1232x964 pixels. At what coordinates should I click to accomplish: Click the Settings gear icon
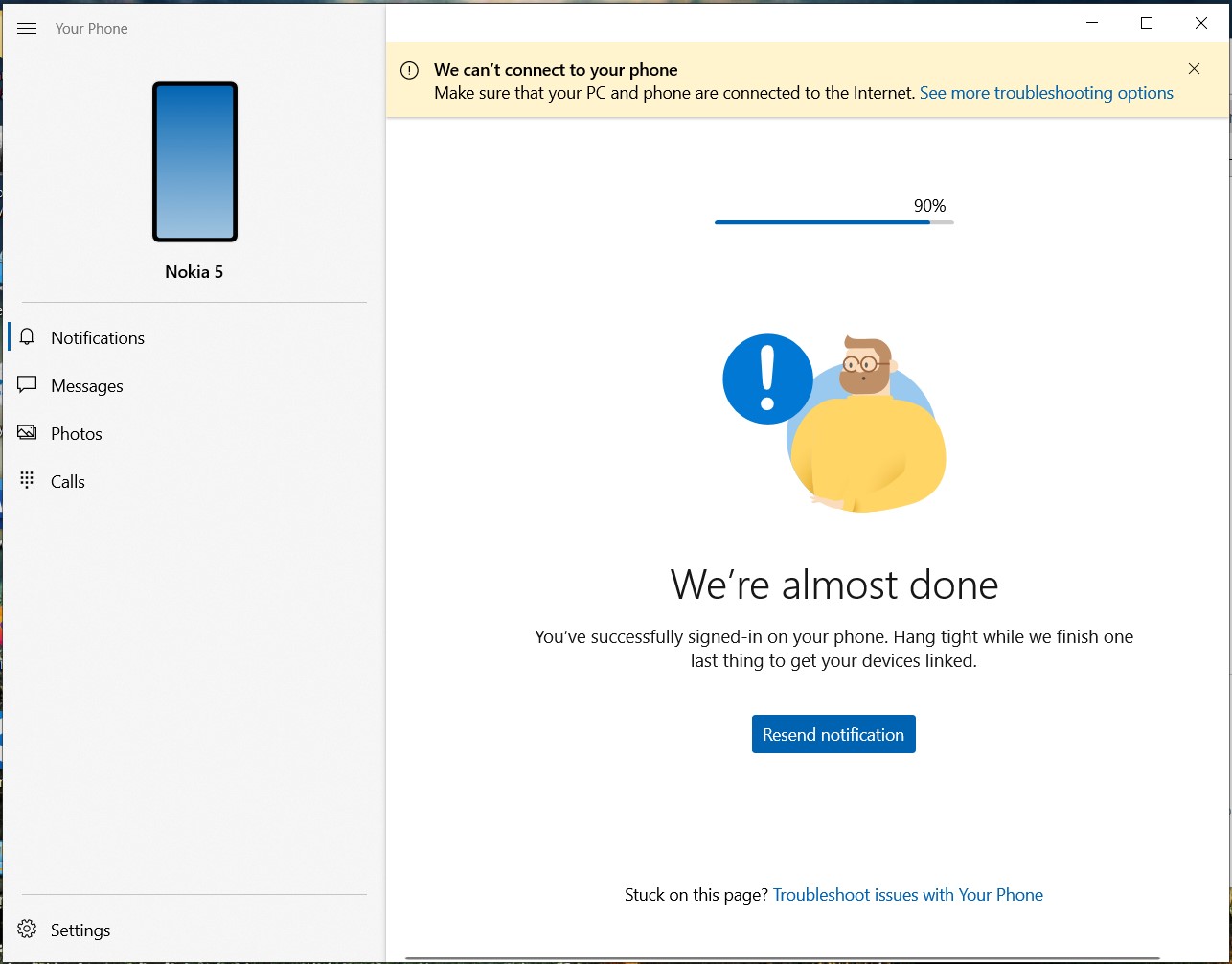tap(27, 929)
